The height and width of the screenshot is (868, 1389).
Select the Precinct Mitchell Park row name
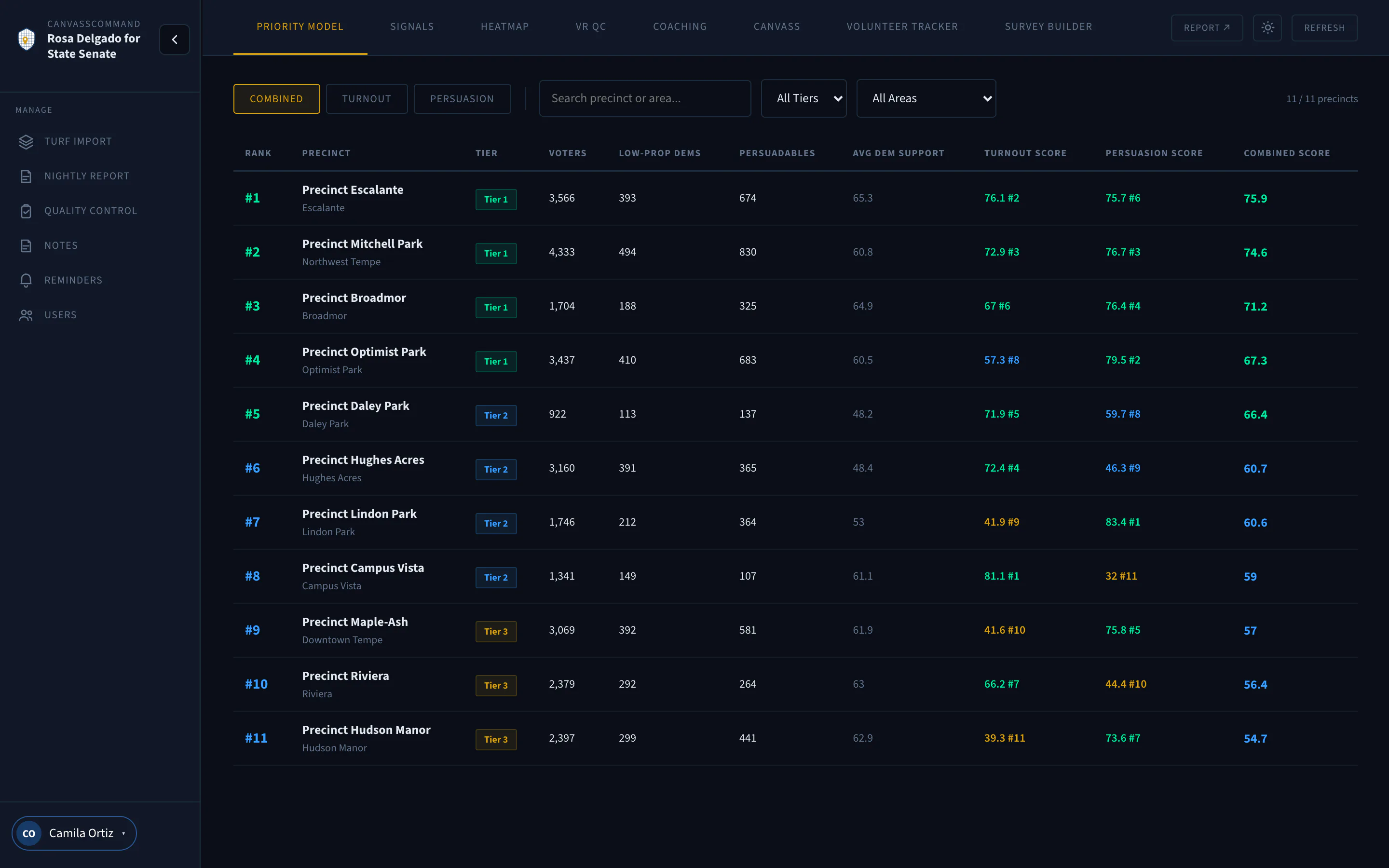[x=362, y=244]
